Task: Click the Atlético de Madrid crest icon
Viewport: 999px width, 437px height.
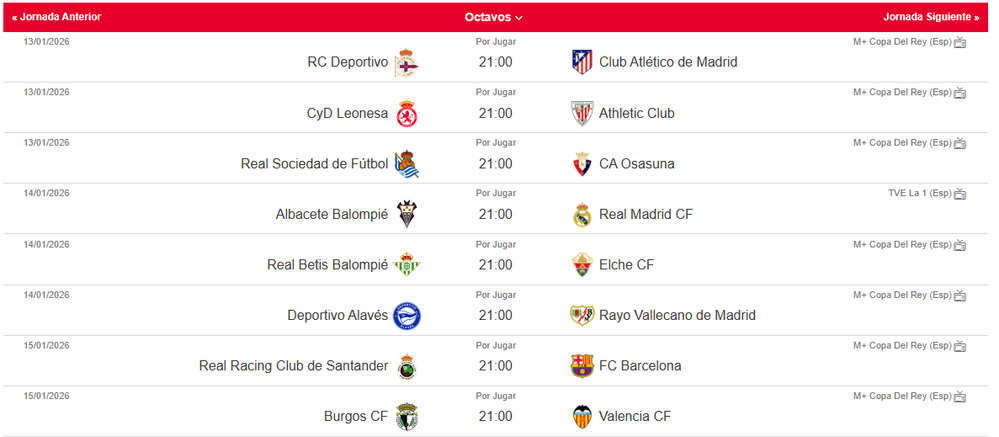Action: tap(582, 62)
